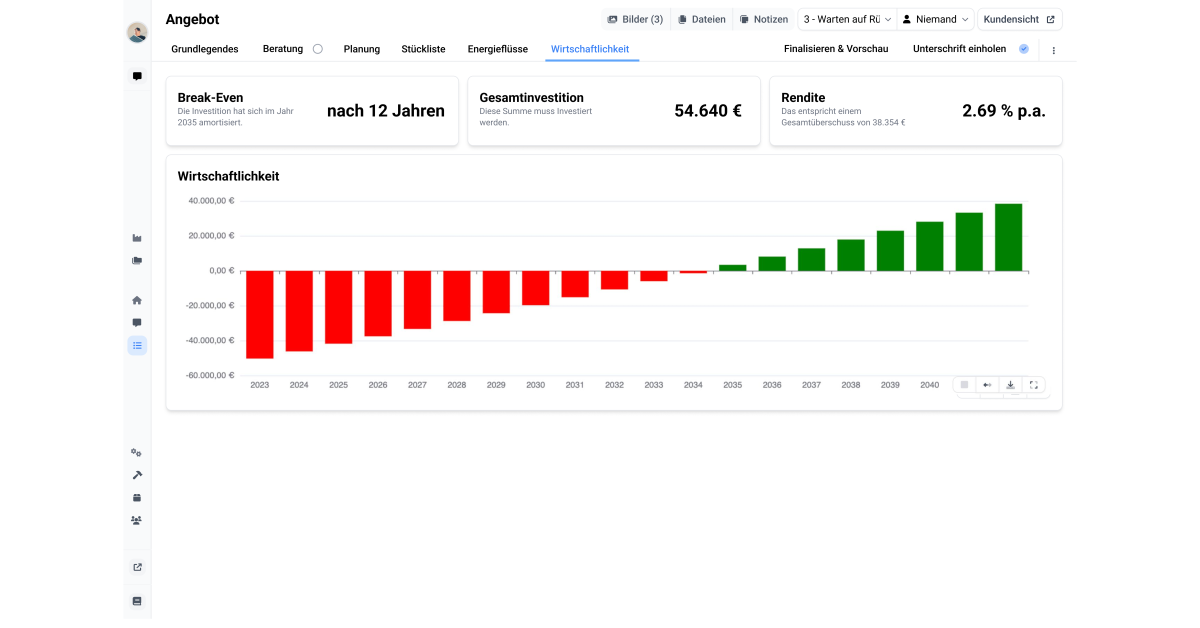Click the 2035 year label on the axis
This screenshot has height=628, width=1200.
(733, 385)
